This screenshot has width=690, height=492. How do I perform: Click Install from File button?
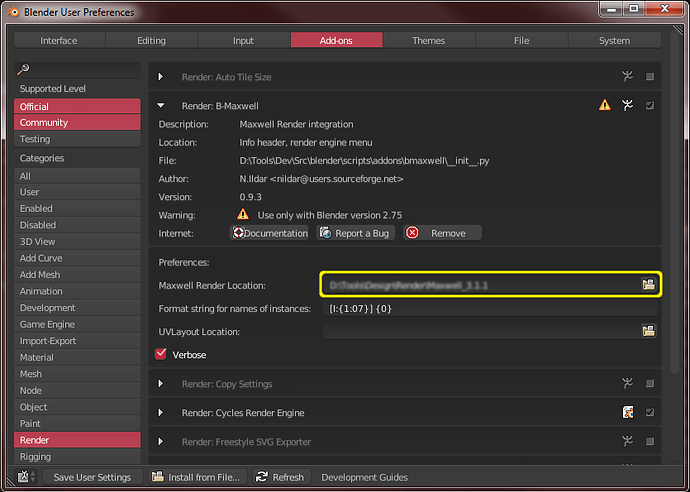[x=196, y=477]
